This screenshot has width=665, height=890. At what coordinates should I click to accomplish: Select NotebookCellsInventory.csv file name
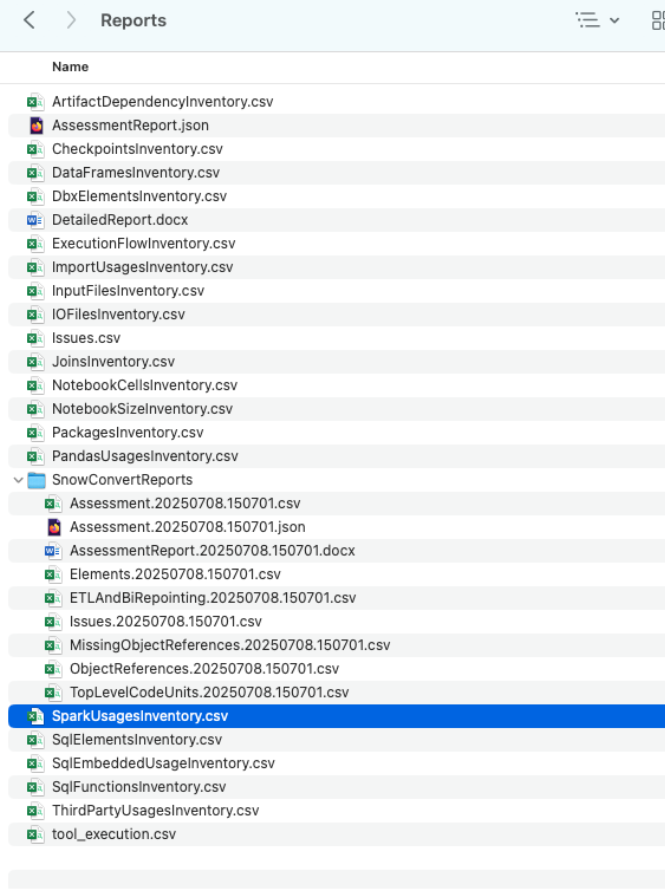point(145,386)
